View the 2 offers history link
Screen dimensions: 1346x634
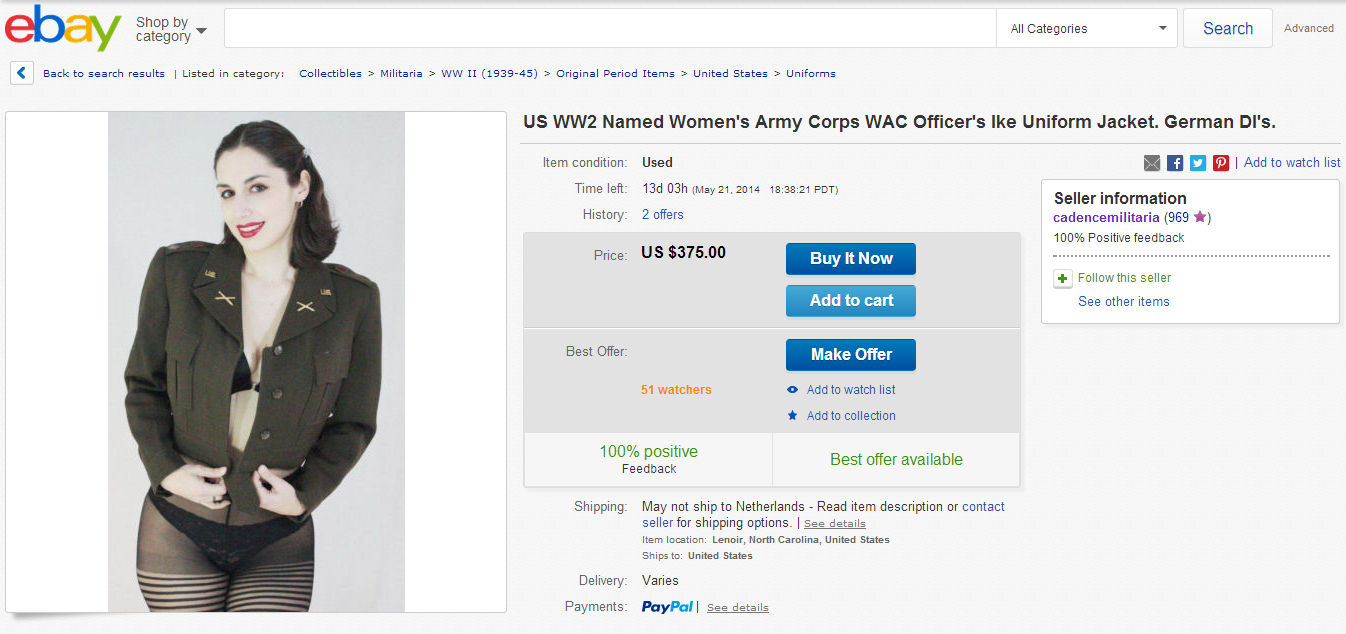point(663,215)
